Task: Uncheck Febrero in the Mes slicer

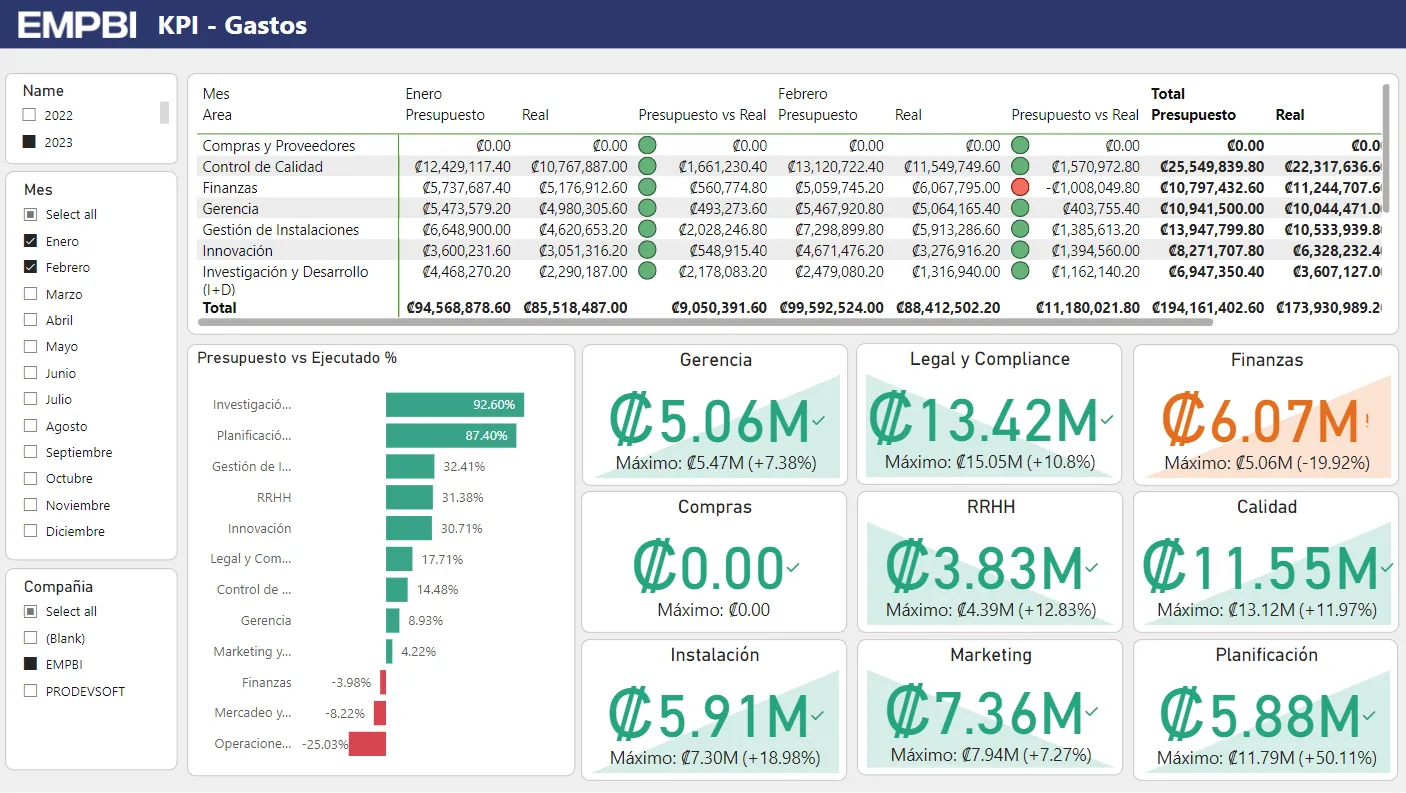Action: 31,267
